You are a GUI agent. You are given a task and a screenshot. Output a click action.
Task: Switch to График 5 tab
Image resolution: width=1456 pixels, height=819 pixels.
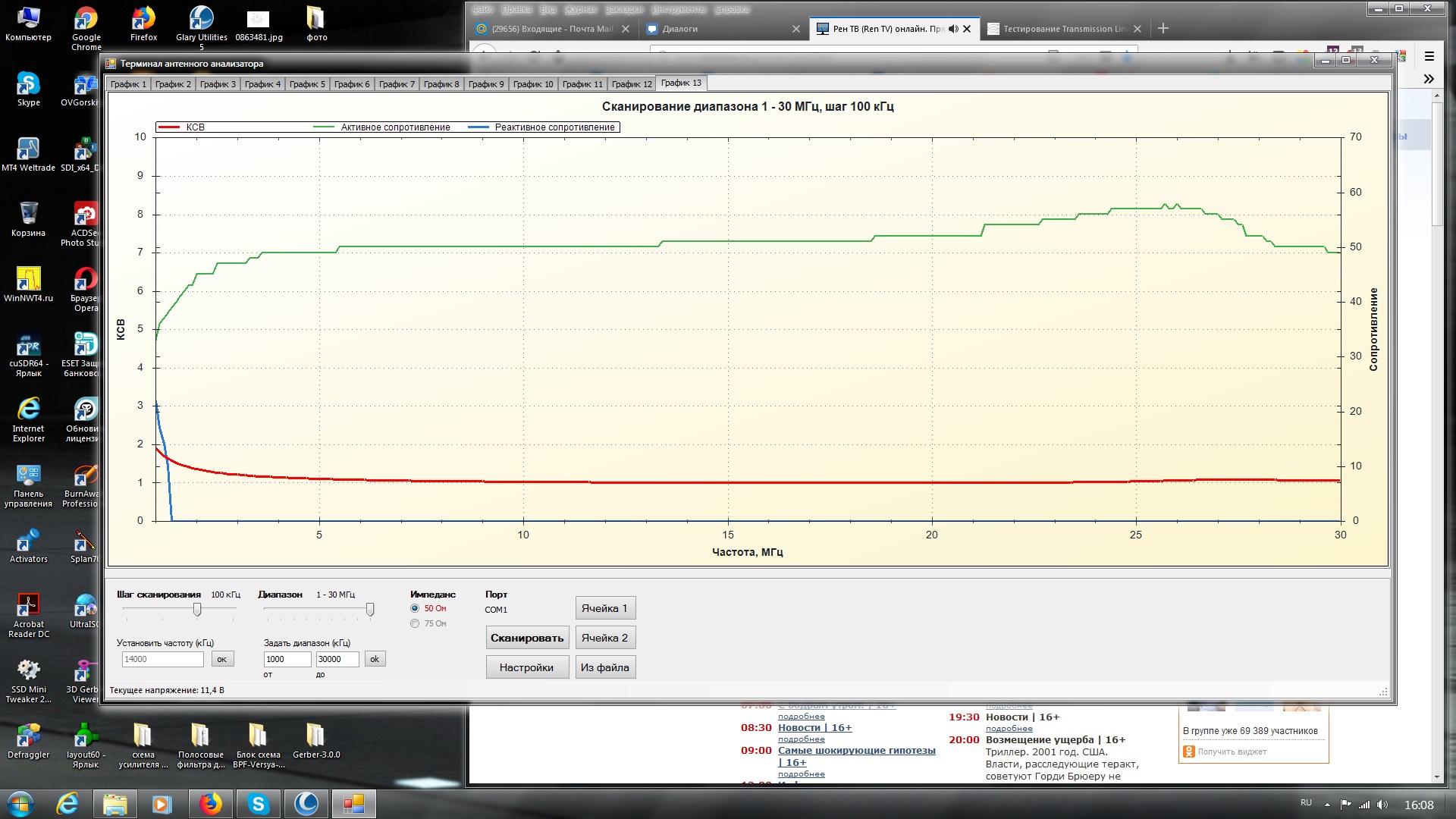(307, 84)
